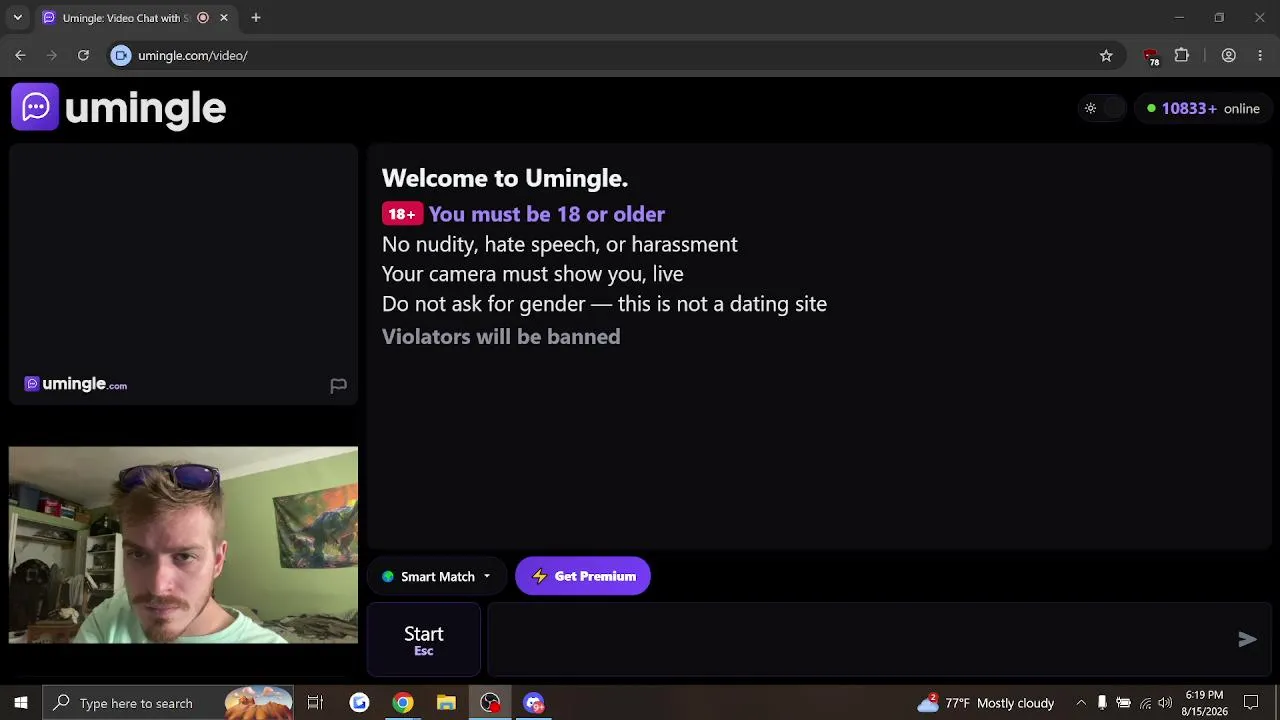Open the clock showing 6:19 PM
This screenshot has height=720, width=1280.
pos(1203,703)
